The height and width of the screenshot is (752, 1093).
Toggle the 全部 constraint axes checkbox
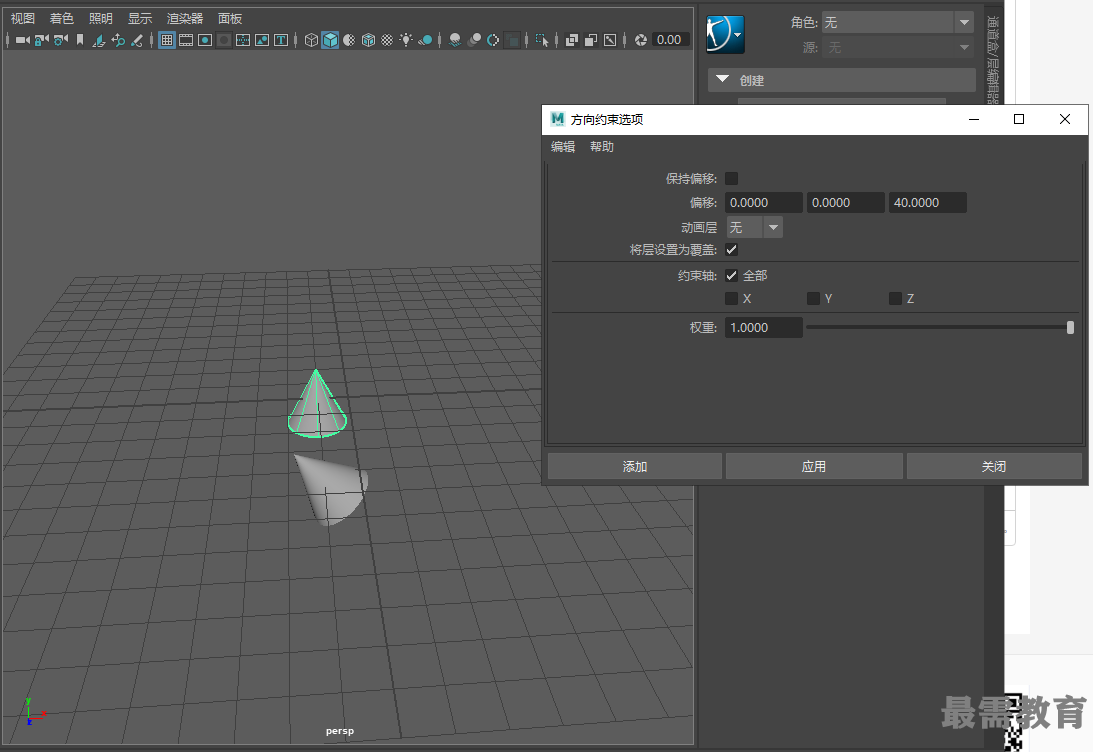tap(731, 275)
